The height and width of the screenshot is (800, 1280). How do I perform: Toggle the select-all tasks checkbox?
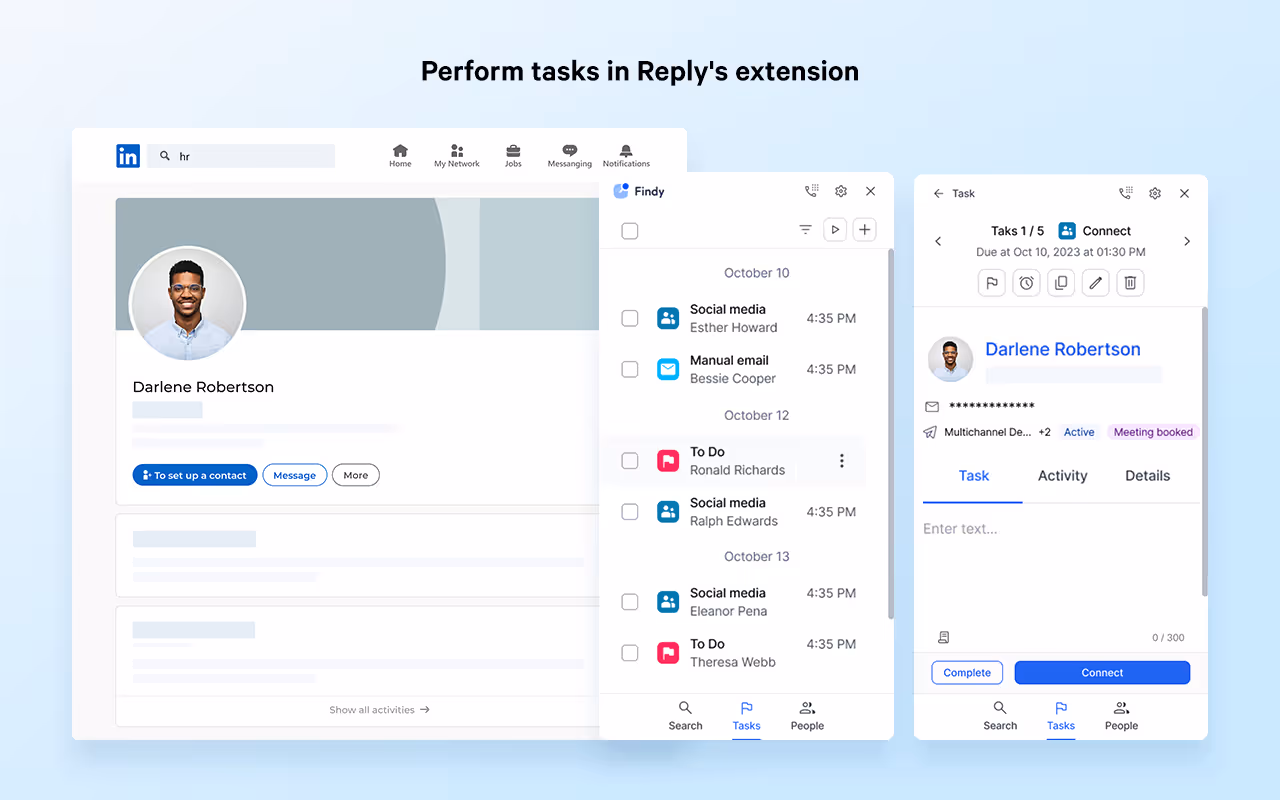click(630, 231)
